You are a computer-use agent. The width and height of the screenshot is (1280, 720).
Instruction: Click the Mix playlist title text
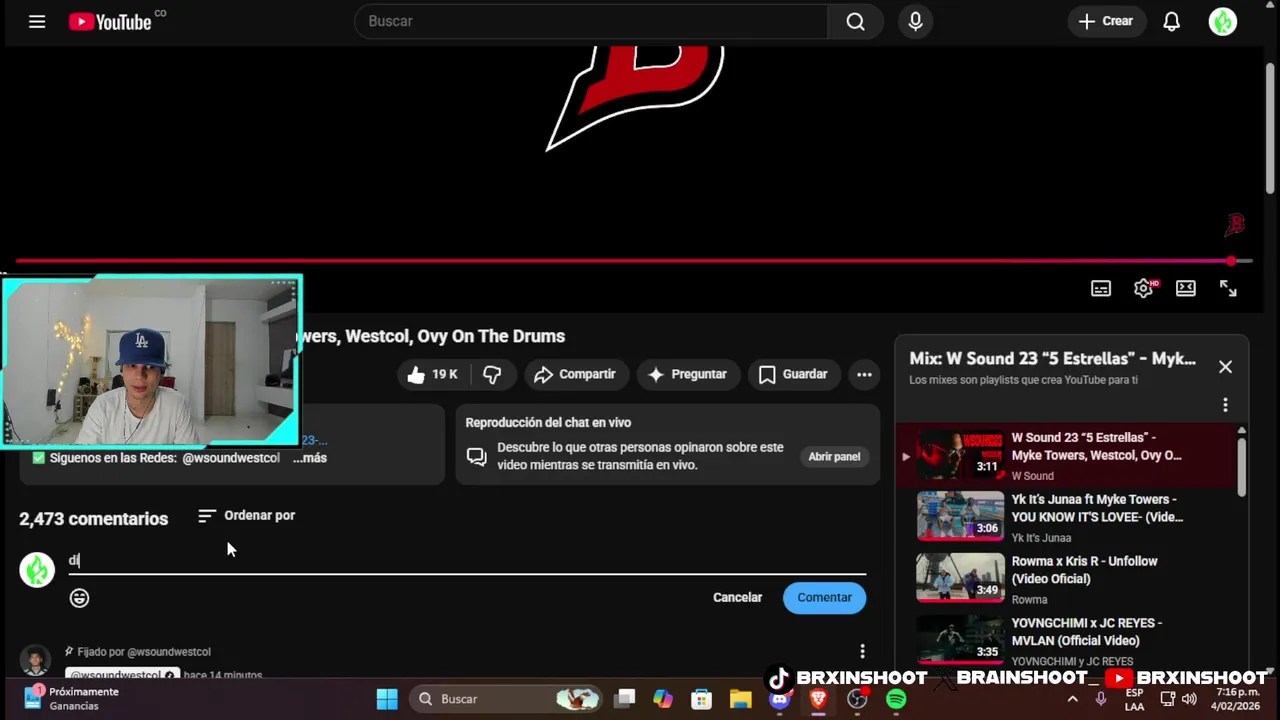tap(1052, 358)
